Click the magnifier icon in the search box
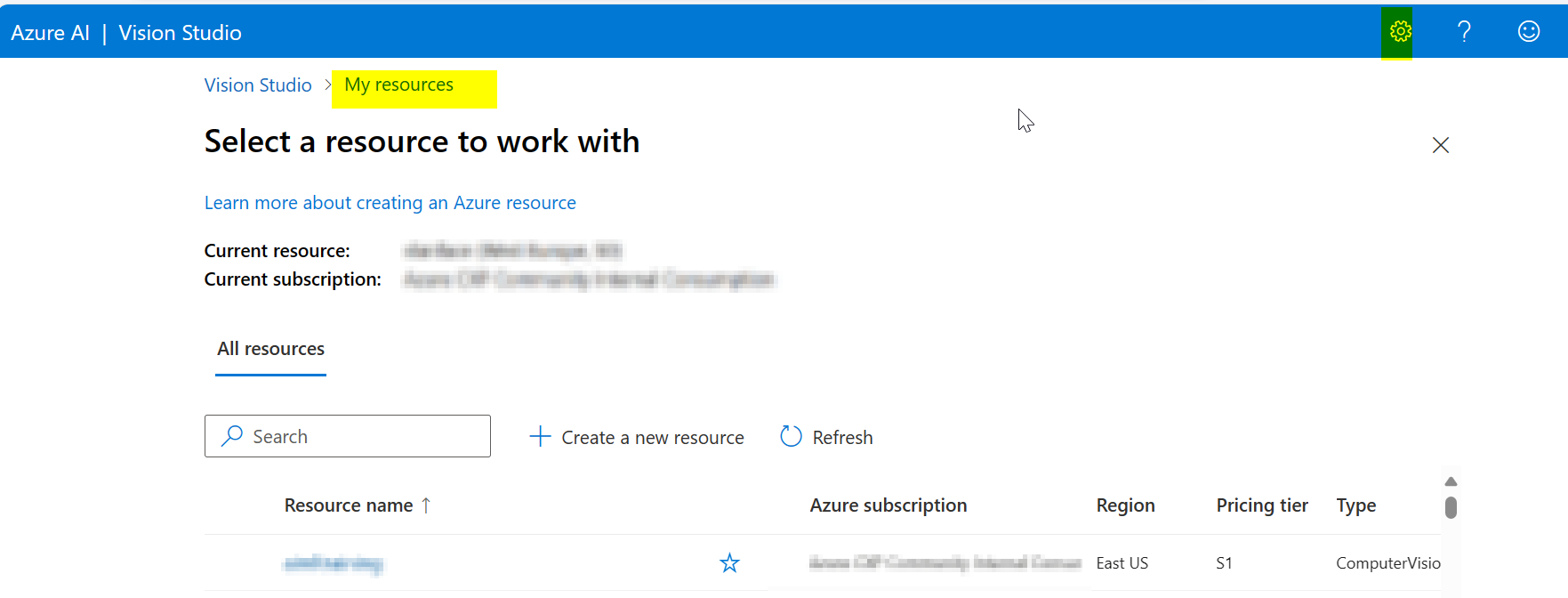The height and width of the screenshot is (598, 1568). click(231, 436)
